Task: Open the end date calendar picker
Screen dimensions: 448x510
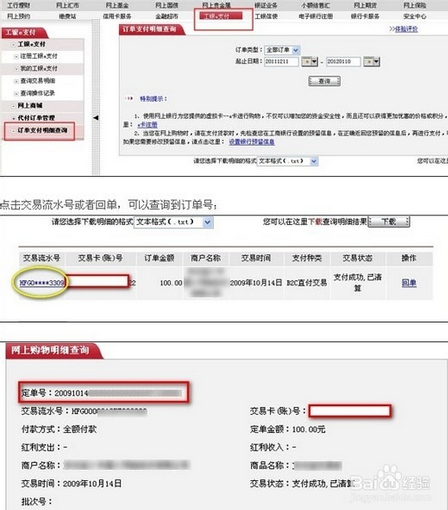Action: [372, 62]
